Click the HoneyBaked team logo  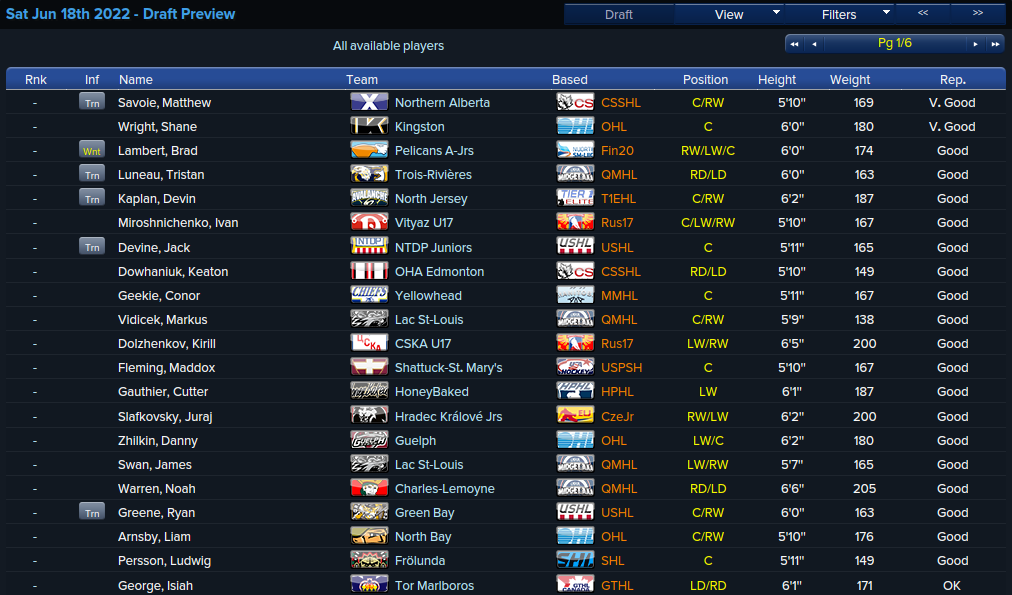click(369, 391)
